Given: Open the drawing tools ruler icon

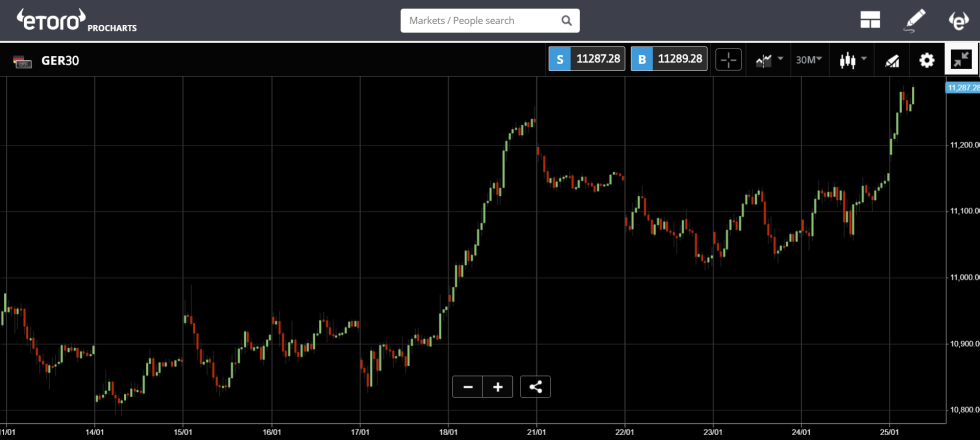Looking at the screenshot, I should 892,60.
